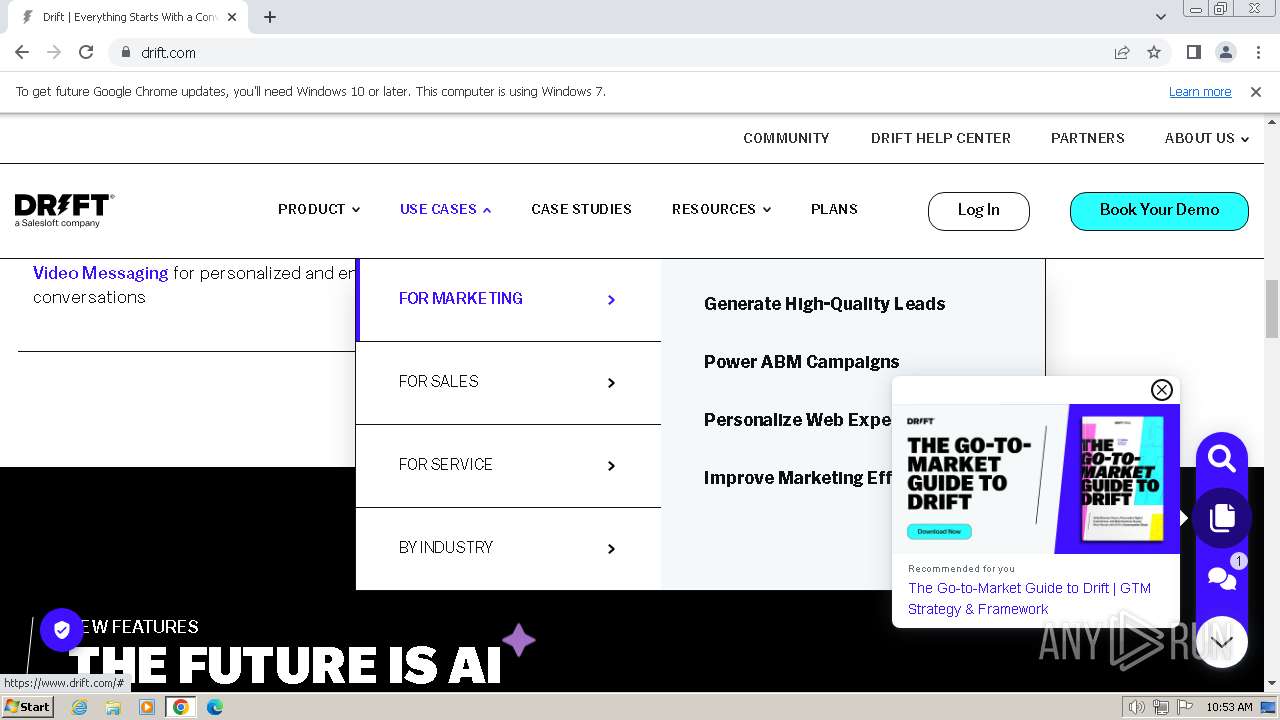Click the blue shield privacy badge
Screen dimensions: 1280x720
pyautogui.click(x=62, y=630)
